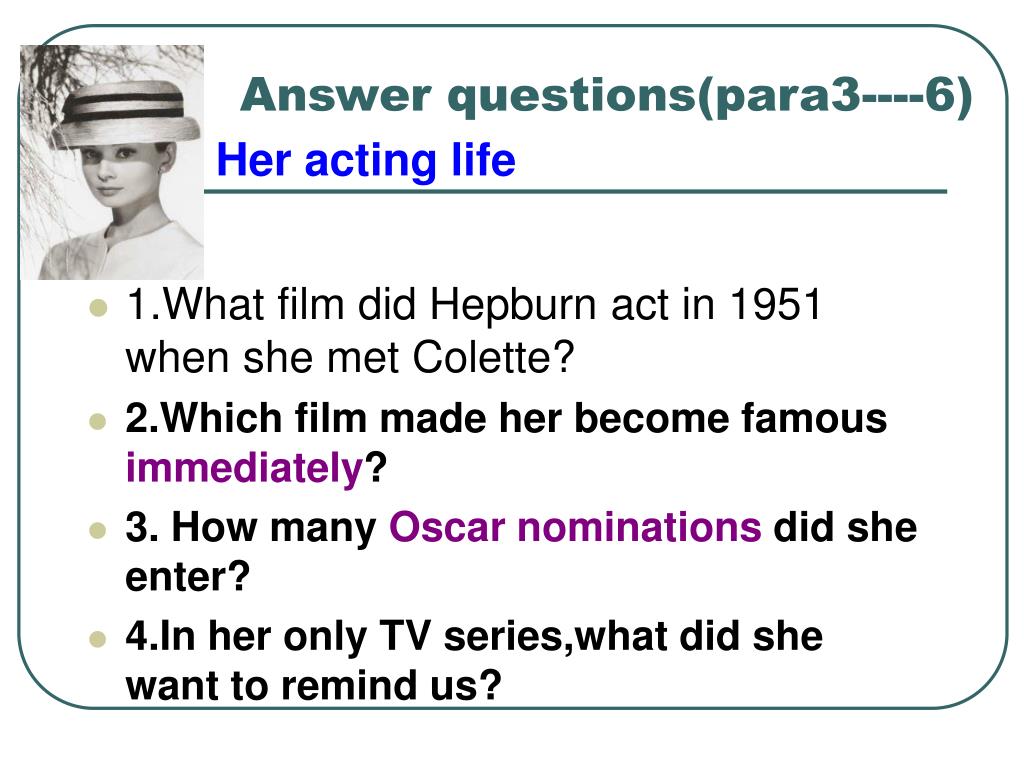The width and height of the screenshot is (1024, 768).
Task: Click the bullet before question 3
Action: tap(98, 530)
